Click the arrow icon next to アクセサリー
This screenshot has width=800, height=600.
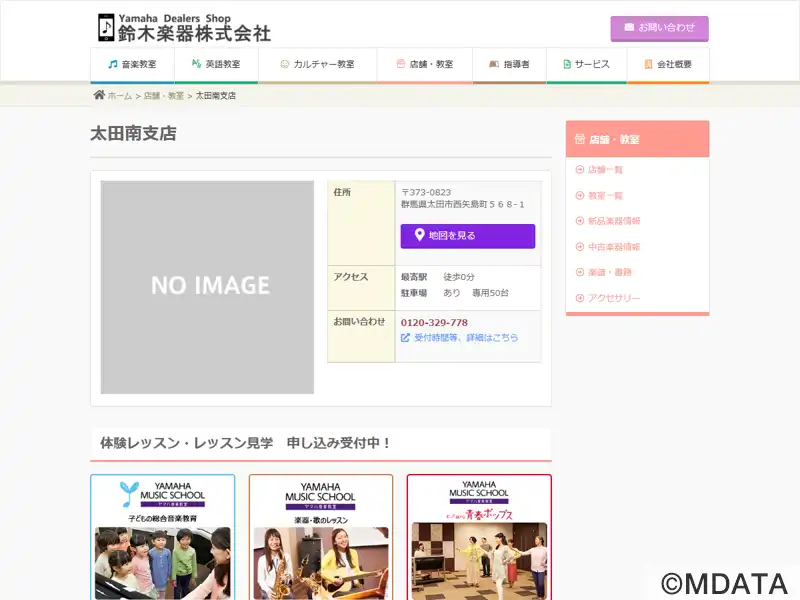coord(580,298)
